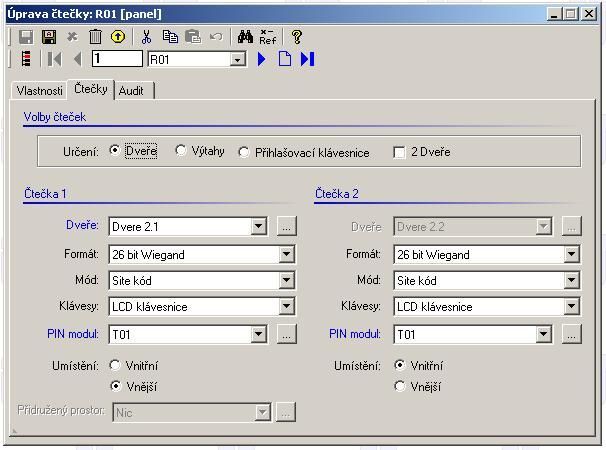Image resolution: width=606 pixels, height=450 pixels.
Task: Go to next record with blue arrow
Action: point(262,59)
